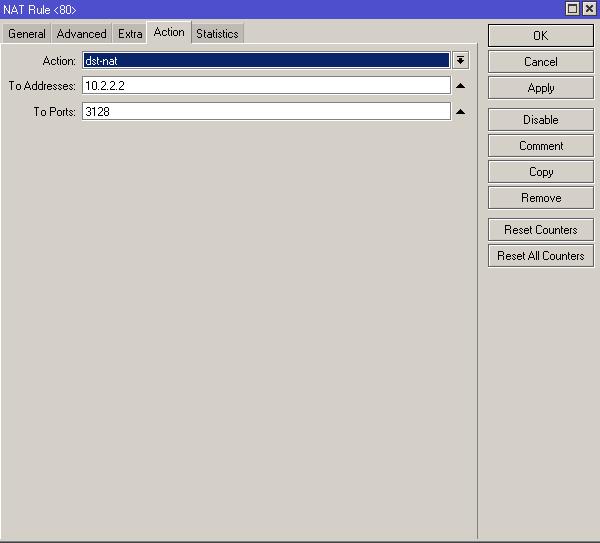Remove the NAT rule
600x543 pixels.
(x=541, y=198)
